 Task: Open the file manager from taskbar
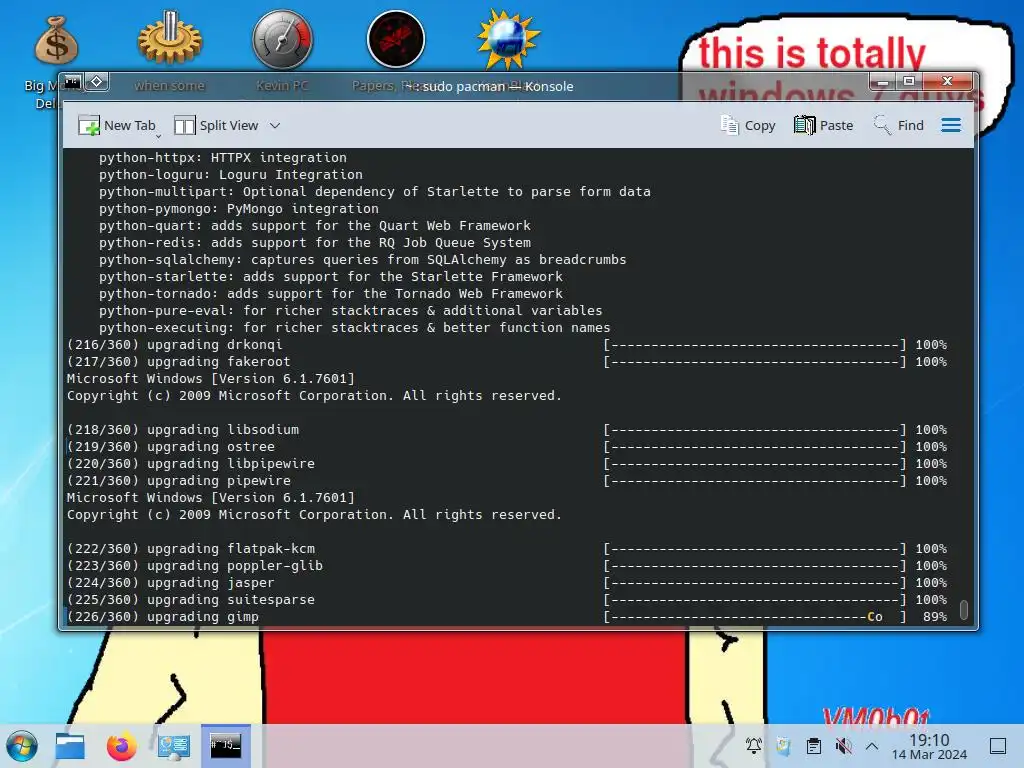pos(70,746)
